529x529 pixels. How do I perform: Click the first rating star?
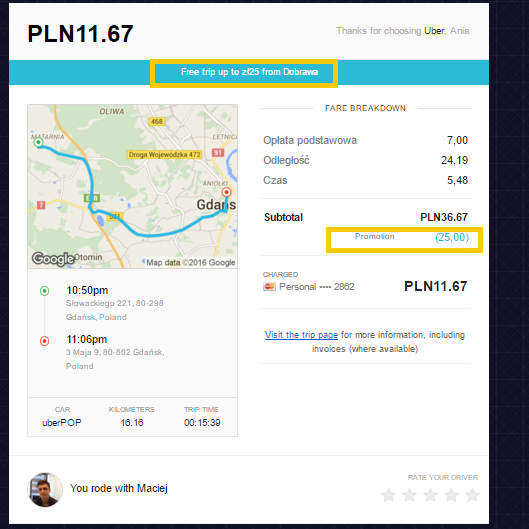pos(388,495)
